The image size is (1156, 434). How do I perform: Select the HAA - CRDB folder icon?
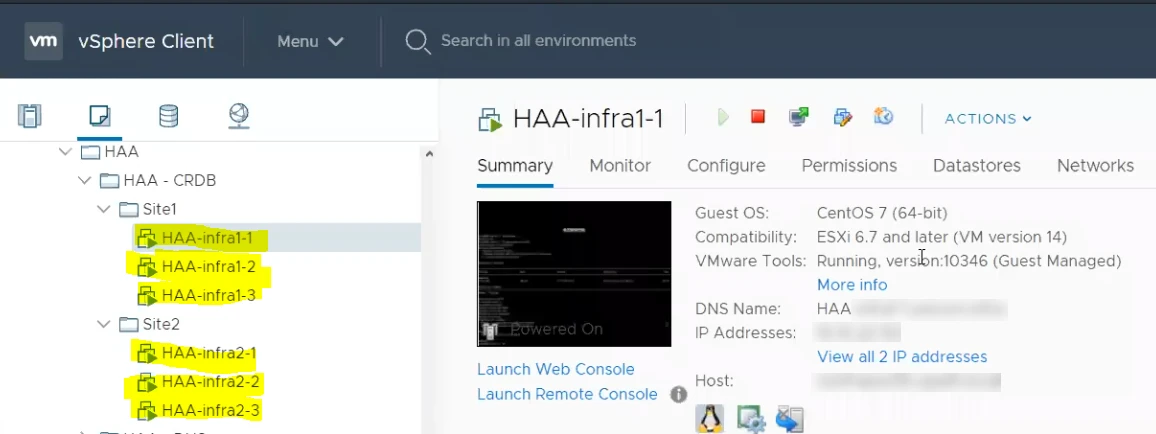click(109, 181)
